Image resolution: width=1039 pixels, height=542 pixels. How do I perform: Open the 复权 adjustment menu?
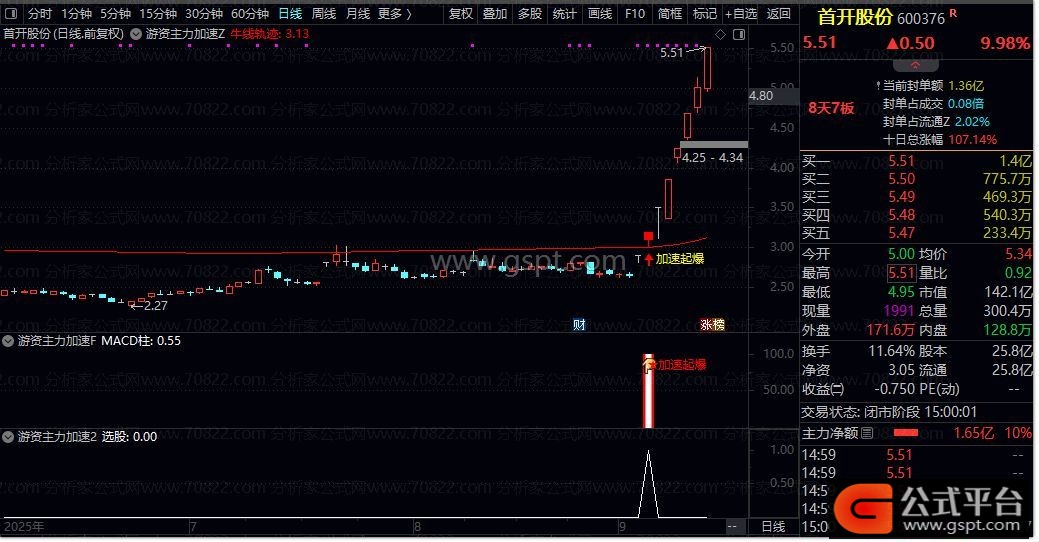click(x=460, y=13)
